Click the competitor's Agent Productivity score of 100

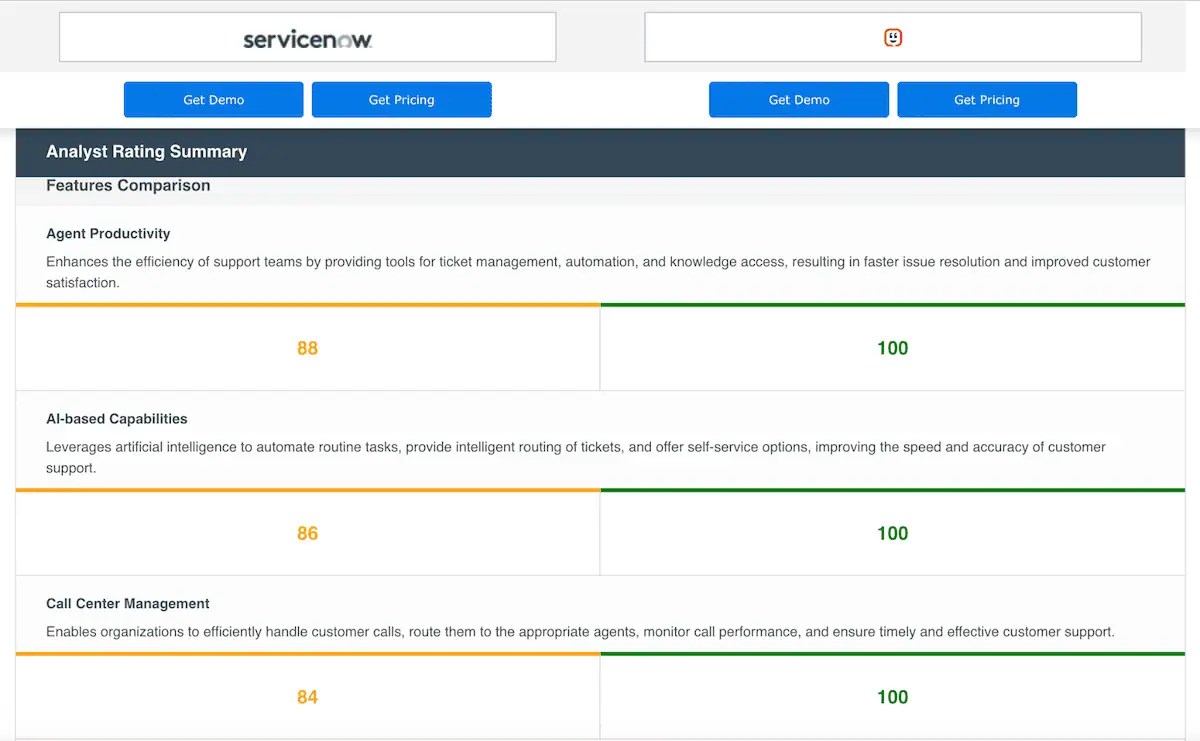[x=892, y=347]
